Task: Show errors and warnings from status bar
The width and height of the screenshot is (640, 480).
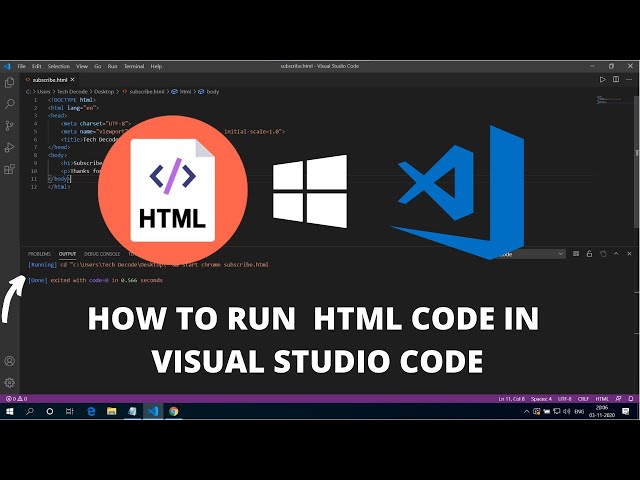Action: click(16, 399)
